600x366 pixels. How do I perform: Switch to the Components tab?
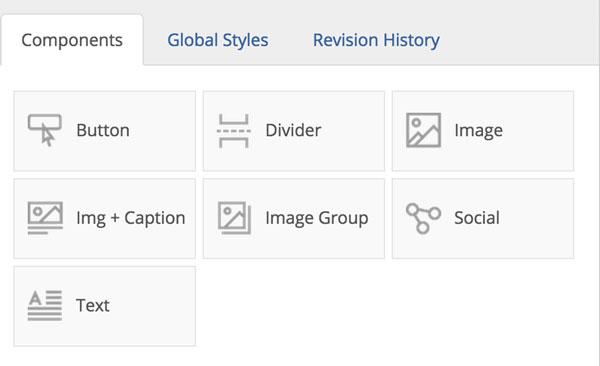pyautogui.click(x=72, y=40)
